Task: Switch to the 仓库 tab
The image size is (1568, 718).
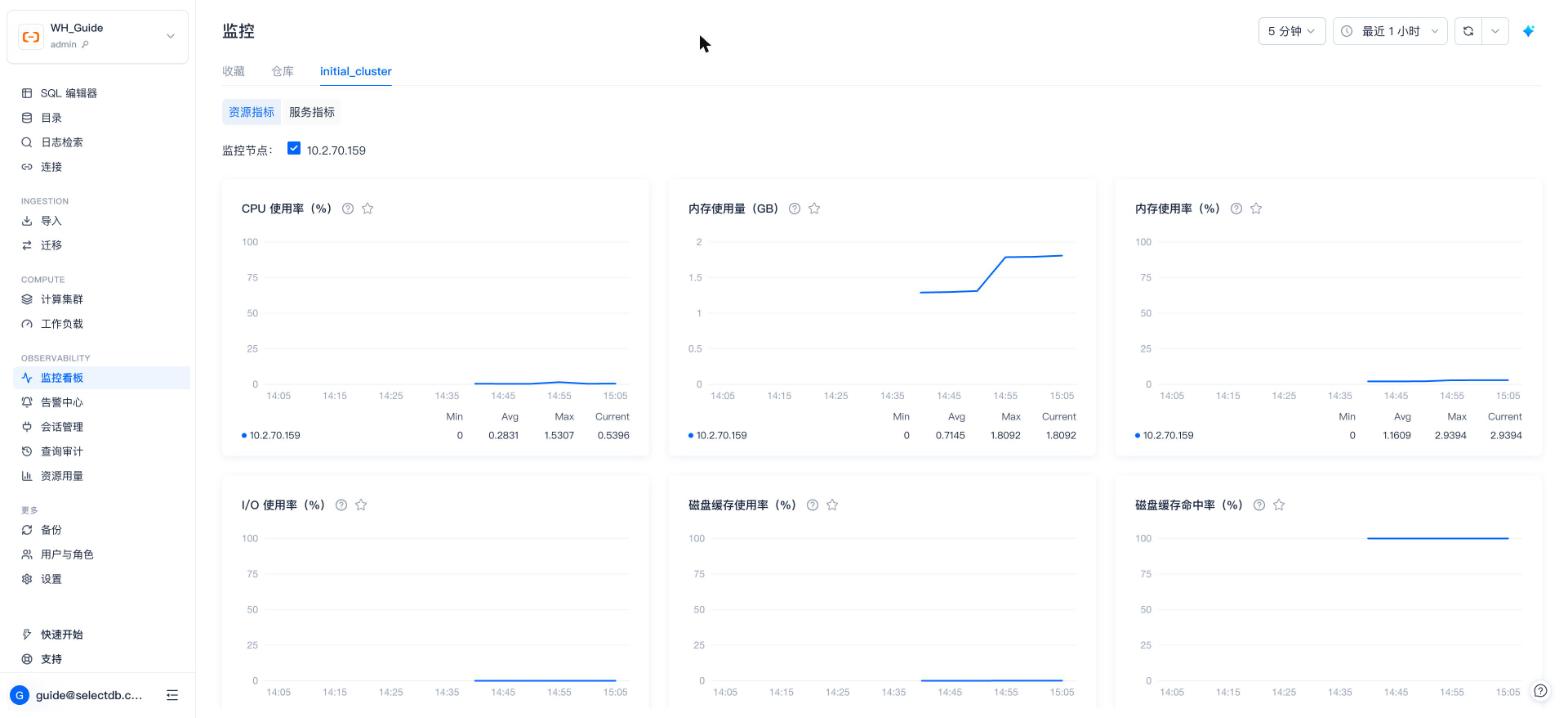Action: 282,71
